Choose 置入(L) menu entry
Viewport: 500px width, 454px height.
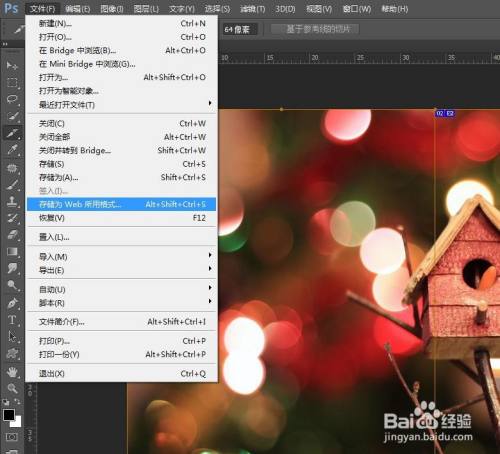122,237
